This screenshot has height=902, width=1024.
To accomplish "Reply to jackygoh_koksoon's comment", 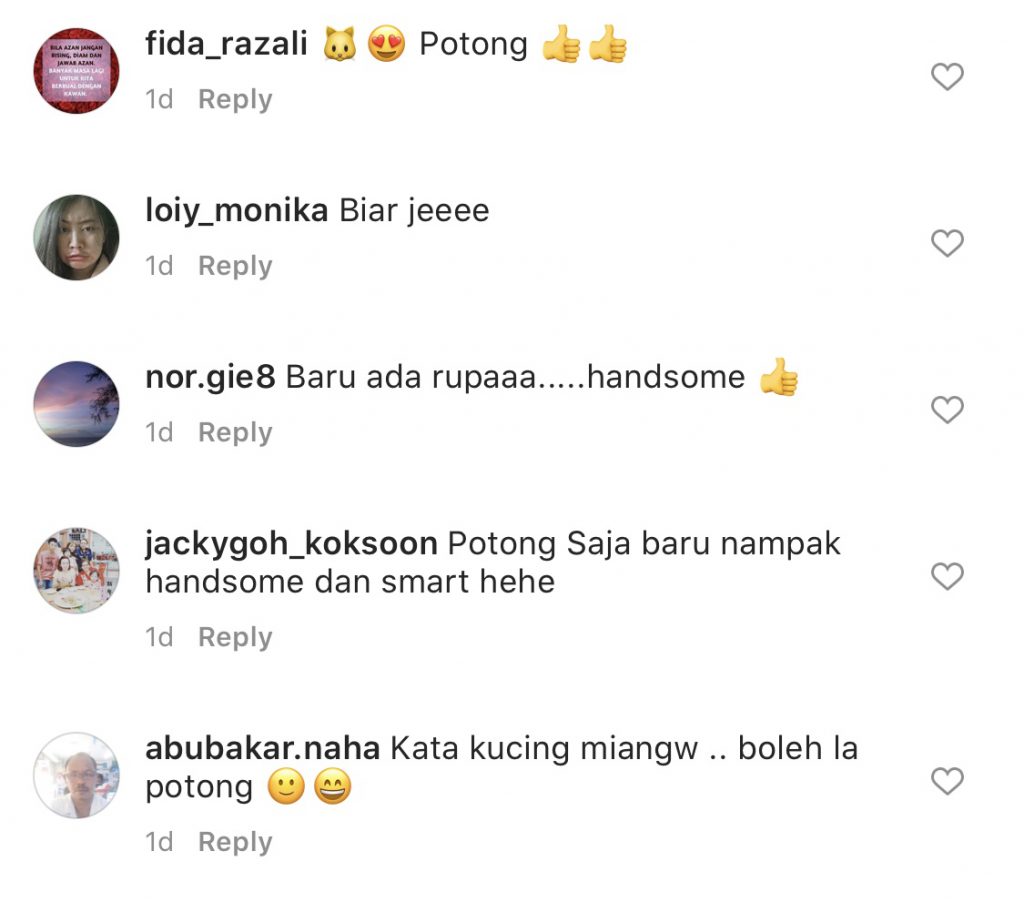I will tap(235, 637).
